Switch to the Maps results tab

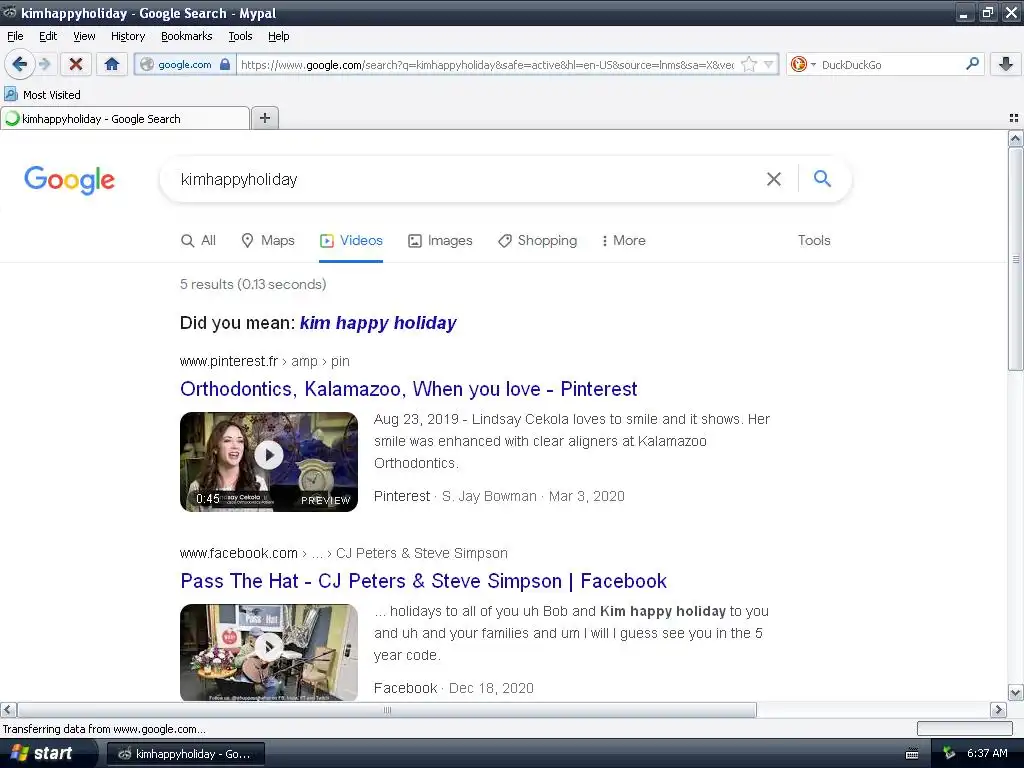268,240
